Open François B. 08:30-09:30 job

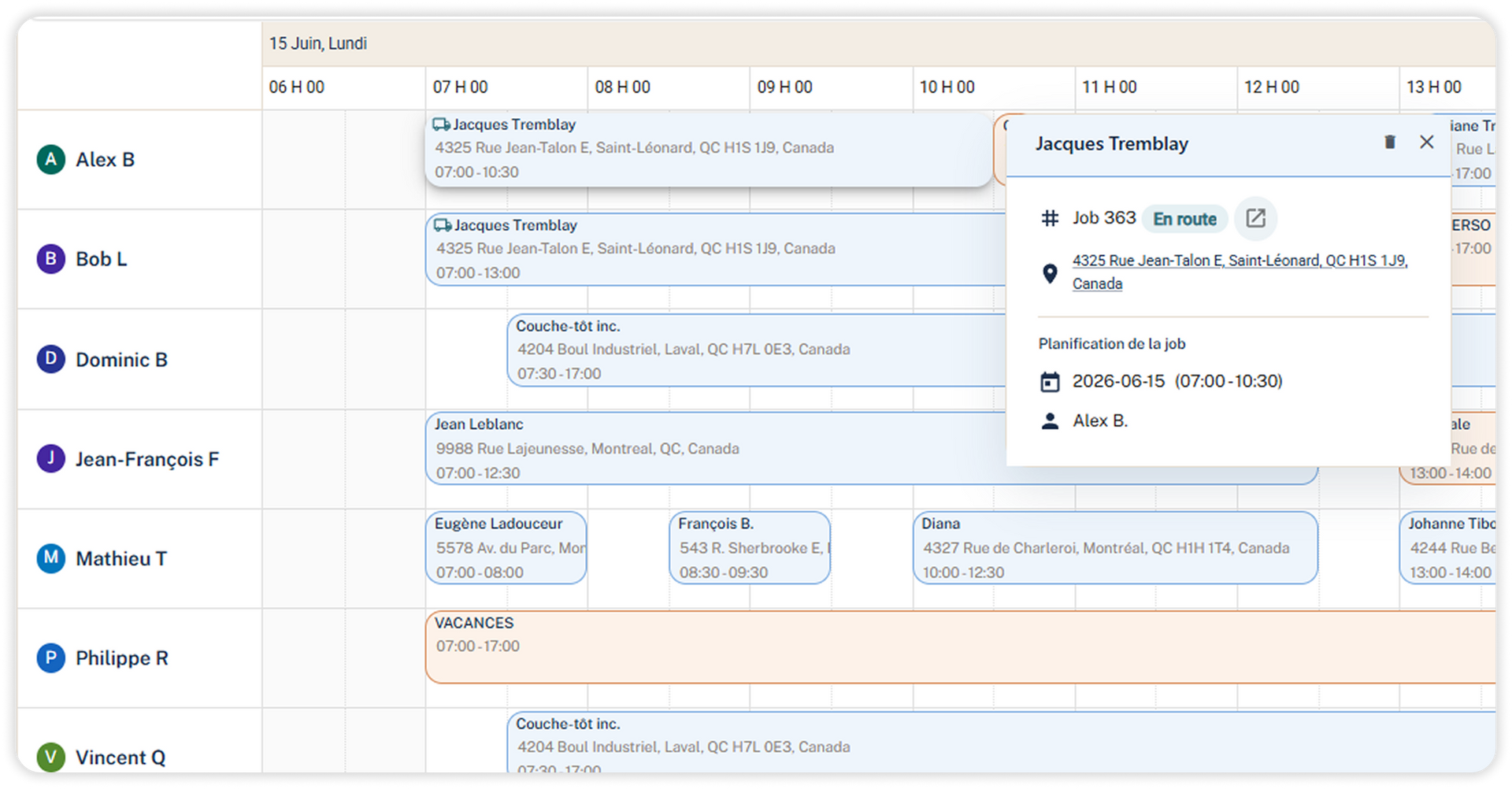750,548
